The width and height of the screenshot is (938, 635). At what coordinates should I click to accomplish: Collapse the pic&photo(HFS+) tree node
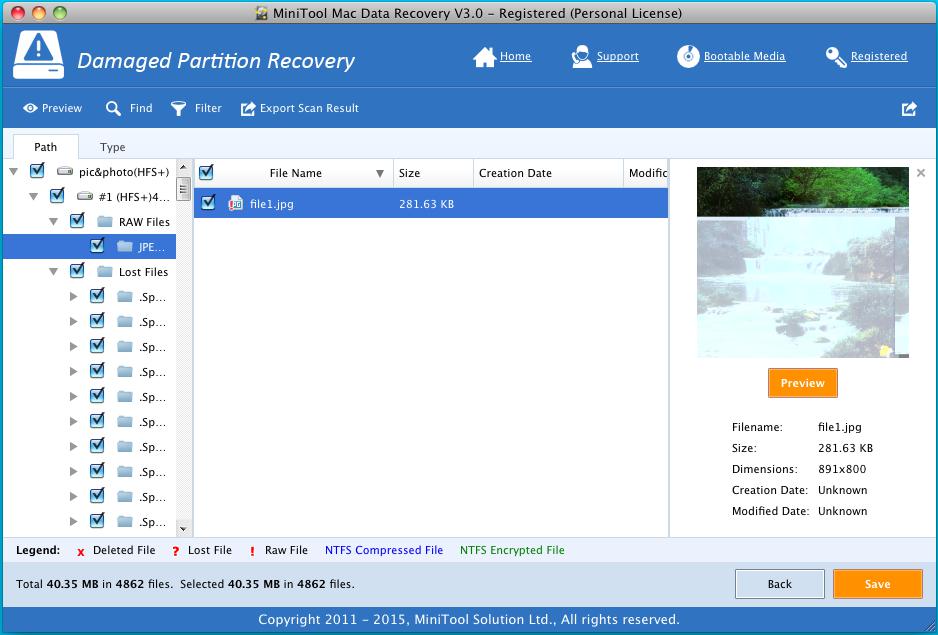[x=14, y=172]
